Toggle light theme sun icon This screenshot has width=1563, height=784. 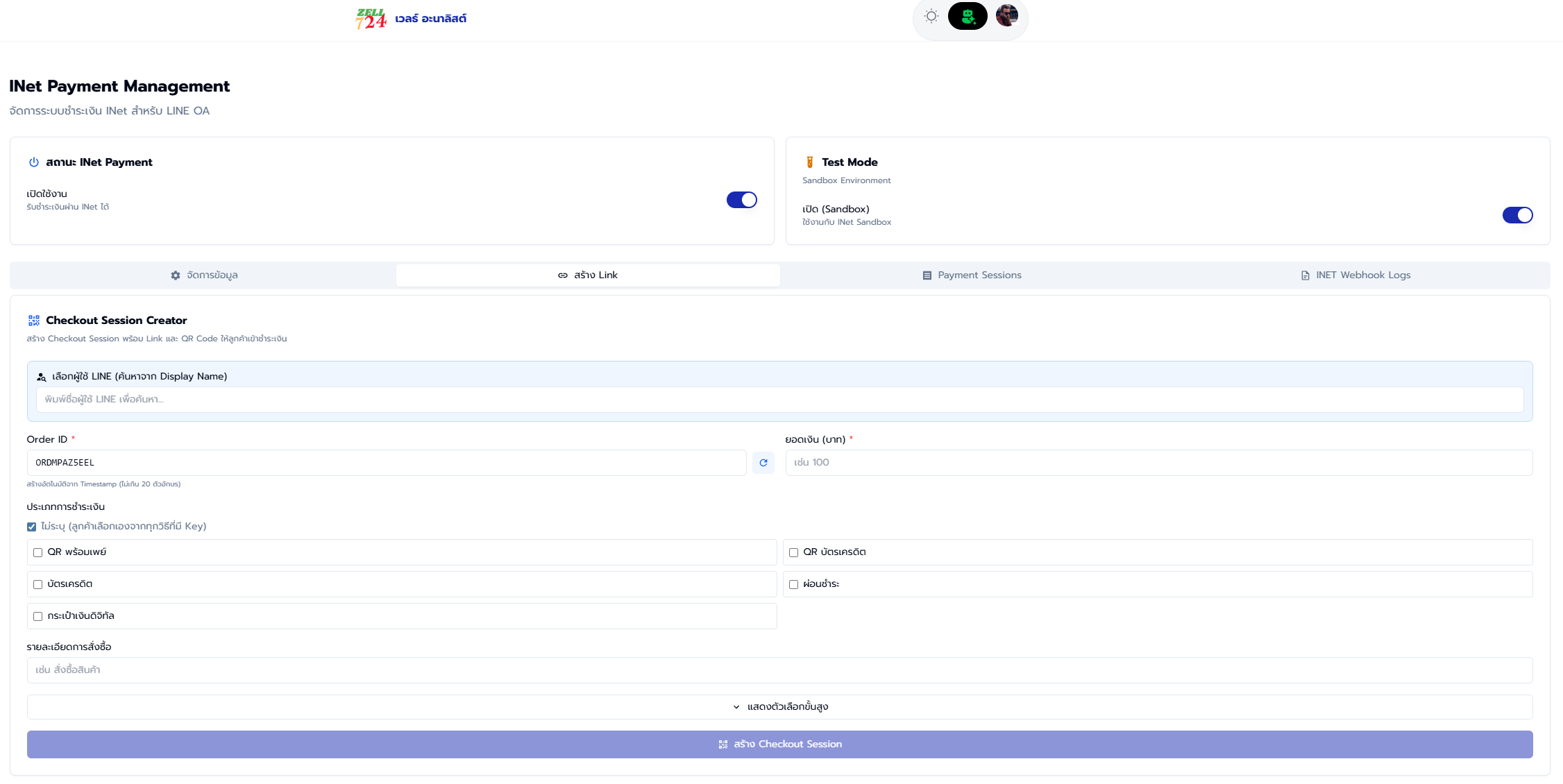point(931,16)
